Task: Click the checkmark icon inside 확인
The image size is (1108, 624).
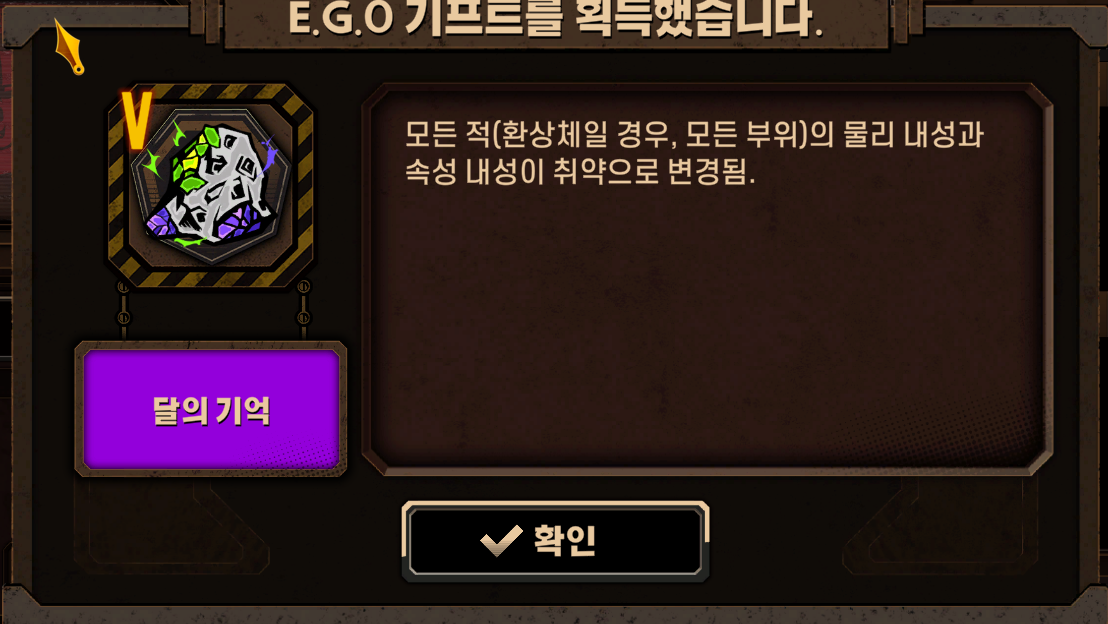Action: click(x=501, y=541)
